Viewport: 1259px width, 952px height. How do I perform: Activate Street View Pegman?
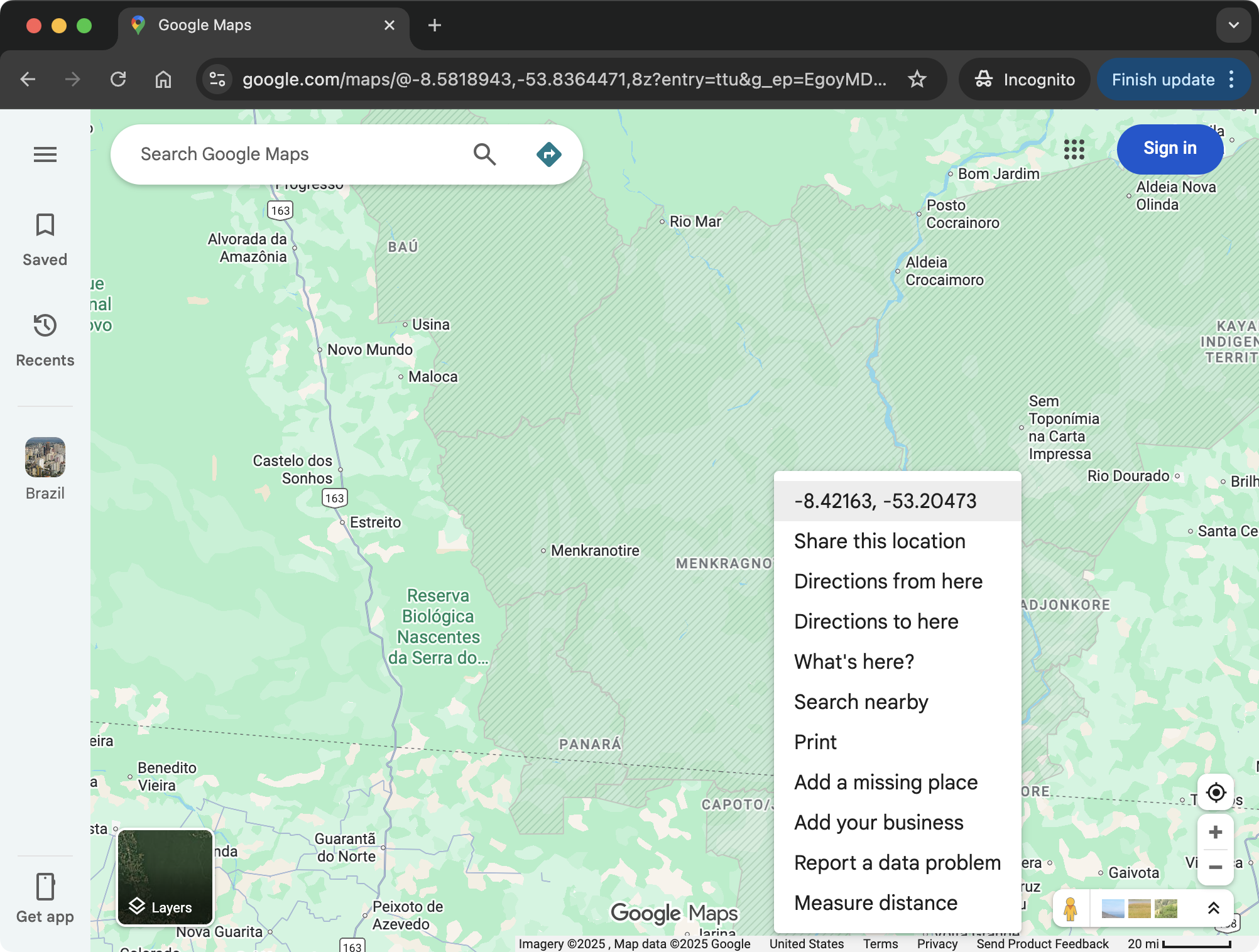click(x=1071, y=909)
